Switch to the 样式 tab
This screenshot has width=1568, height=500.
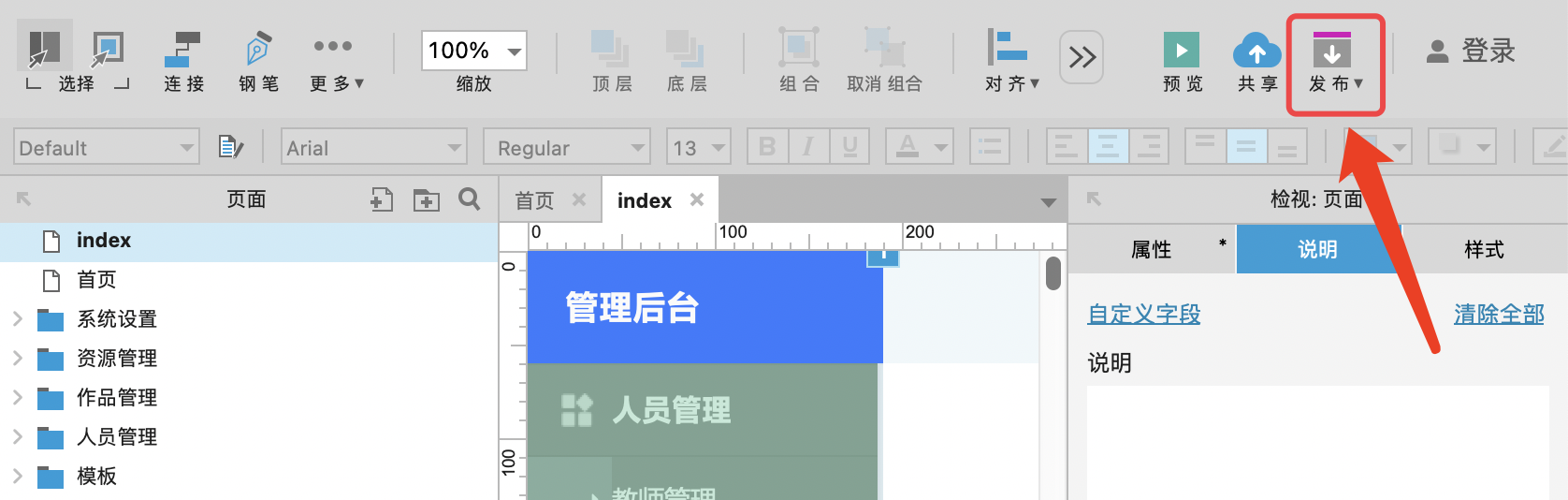click(1484, 249)
